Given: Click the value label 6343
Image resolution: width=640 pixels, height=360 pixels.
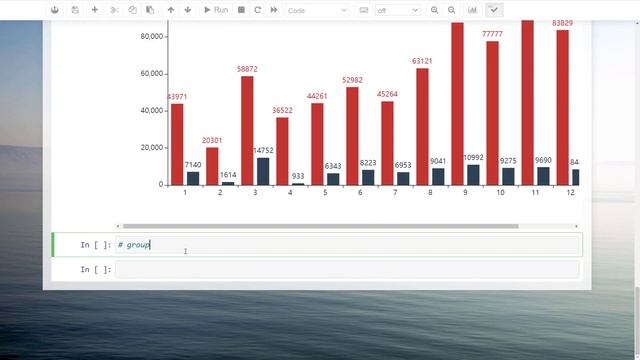Looking at the screenshot, I should pos(333,166).
